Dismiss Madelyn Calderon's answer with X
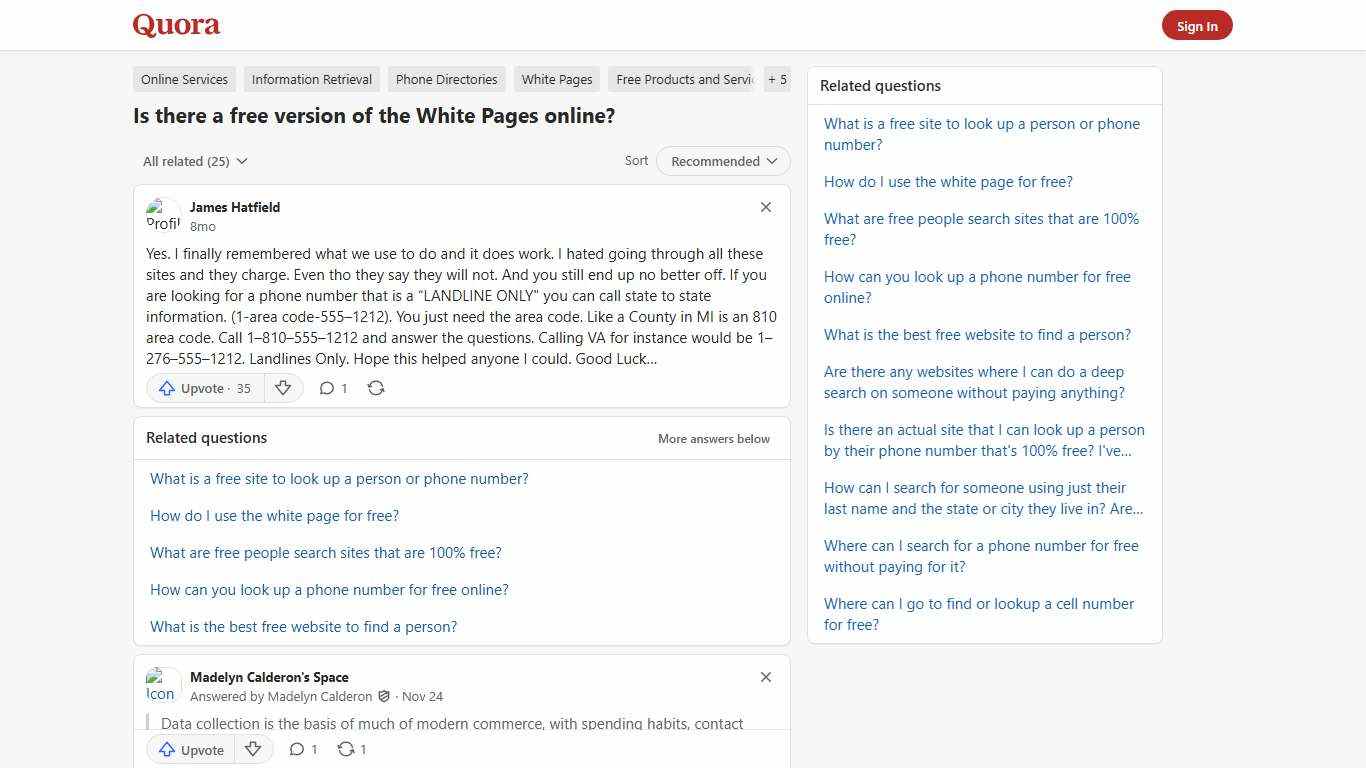Image resolution: width=1366 pixels, height=768 pixels. pyautogui.click(x=766, y=677)
